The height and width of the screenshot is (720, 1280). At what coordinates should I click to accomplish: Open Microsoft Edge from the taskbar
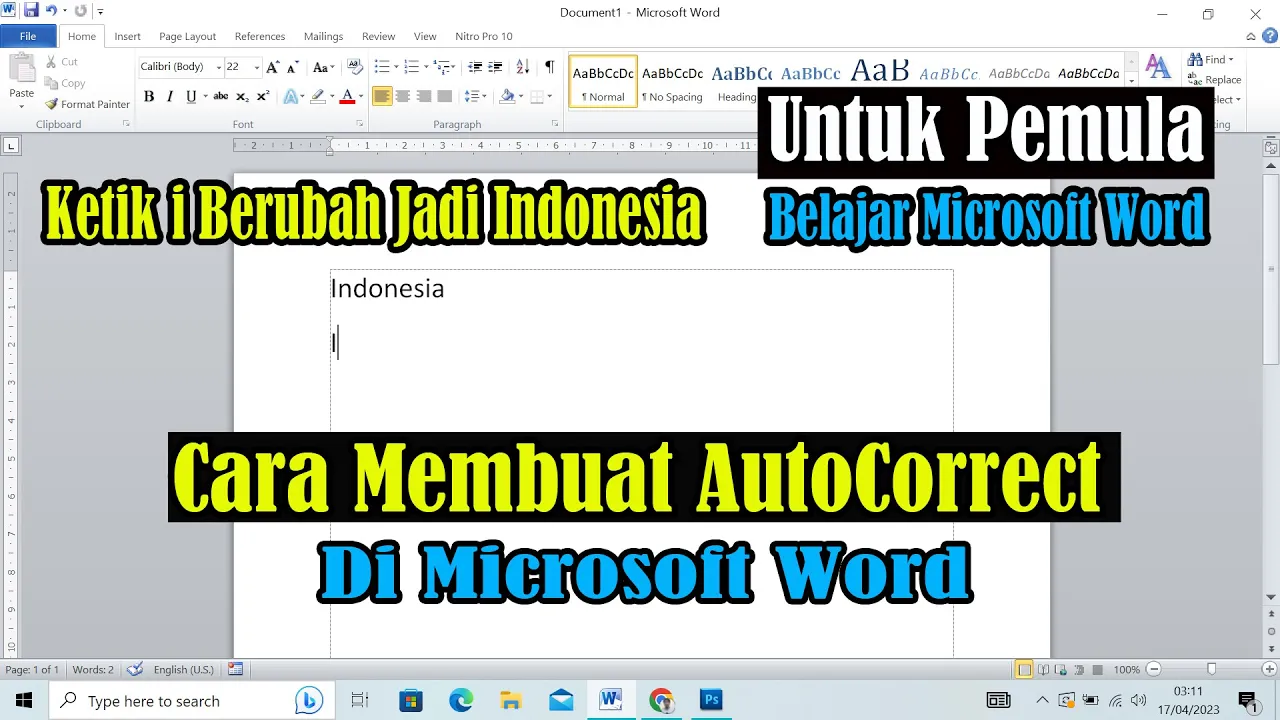click(461, 700)
